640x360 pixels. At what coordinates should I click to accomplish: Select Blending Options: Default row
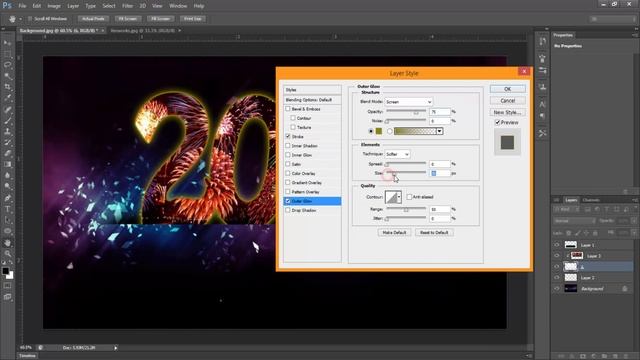312,100
